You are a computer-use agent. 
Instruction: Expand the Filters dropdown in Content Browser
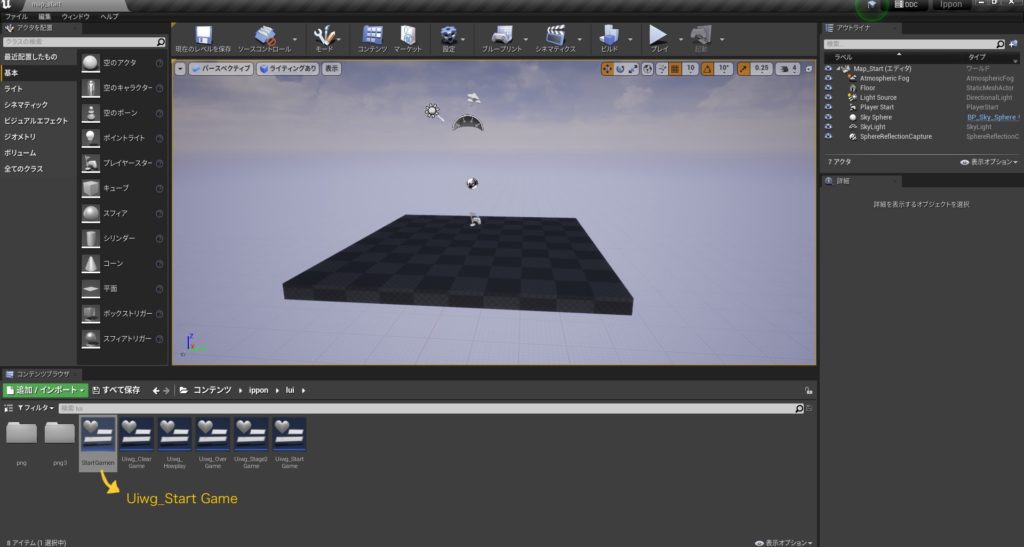[x=34, y=409]
